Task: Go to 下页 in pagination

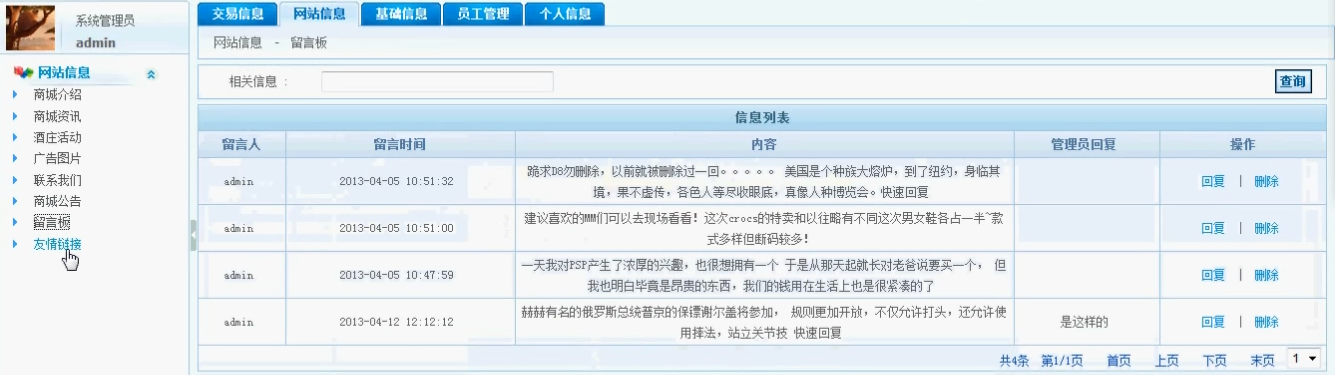Action: (x=1215, y=361)
